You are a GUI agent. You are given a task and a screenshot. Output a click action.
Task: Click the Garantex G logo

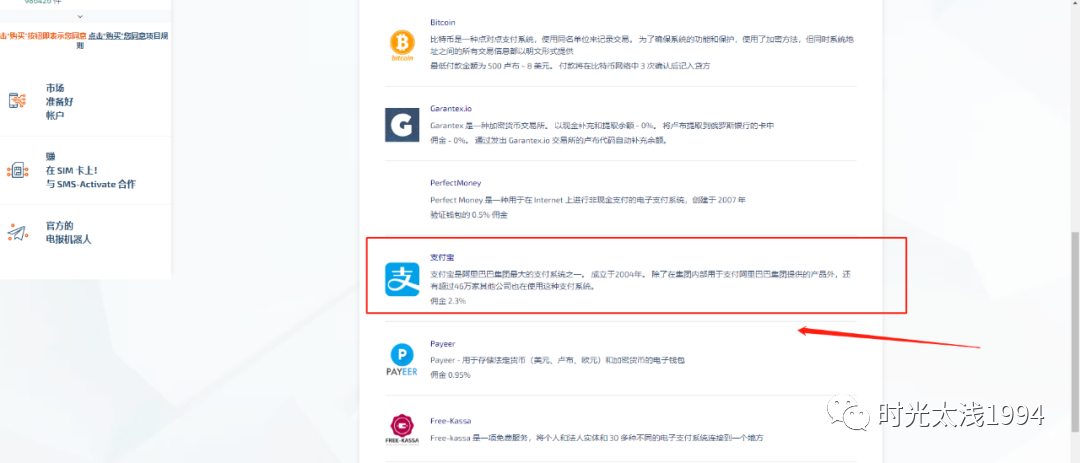[x=402, y=125]
